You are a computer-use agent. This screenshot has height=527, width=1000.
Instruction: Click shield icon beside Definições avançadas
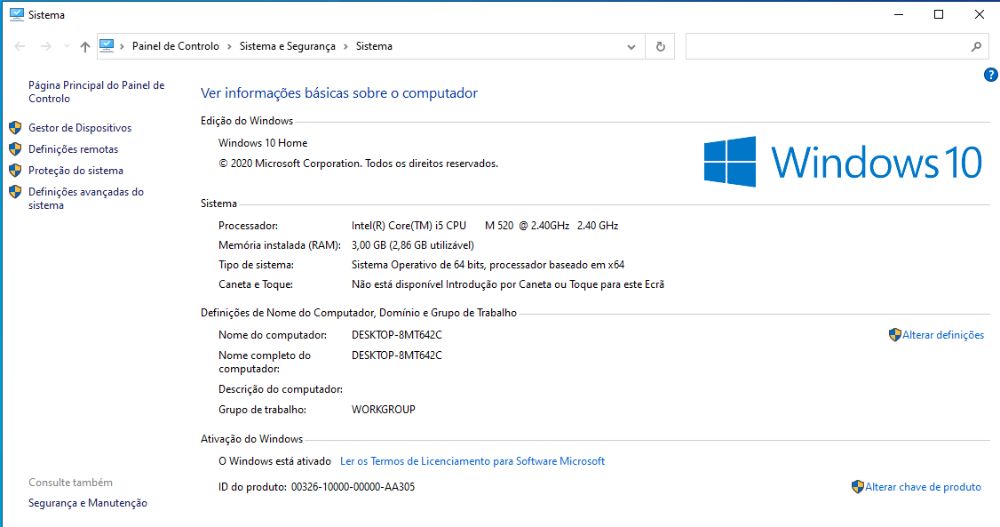[15, 191]
